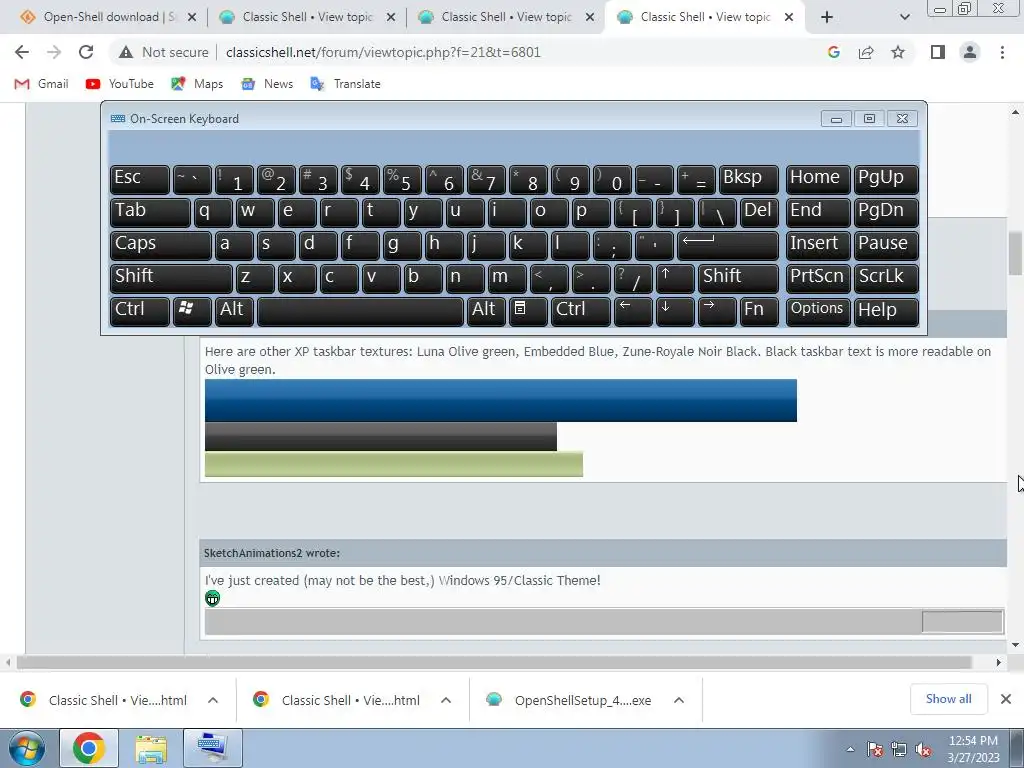Expand first Classic Shell html download options
This screenshot has height=768, width=1024.
[x=213, y=700]
